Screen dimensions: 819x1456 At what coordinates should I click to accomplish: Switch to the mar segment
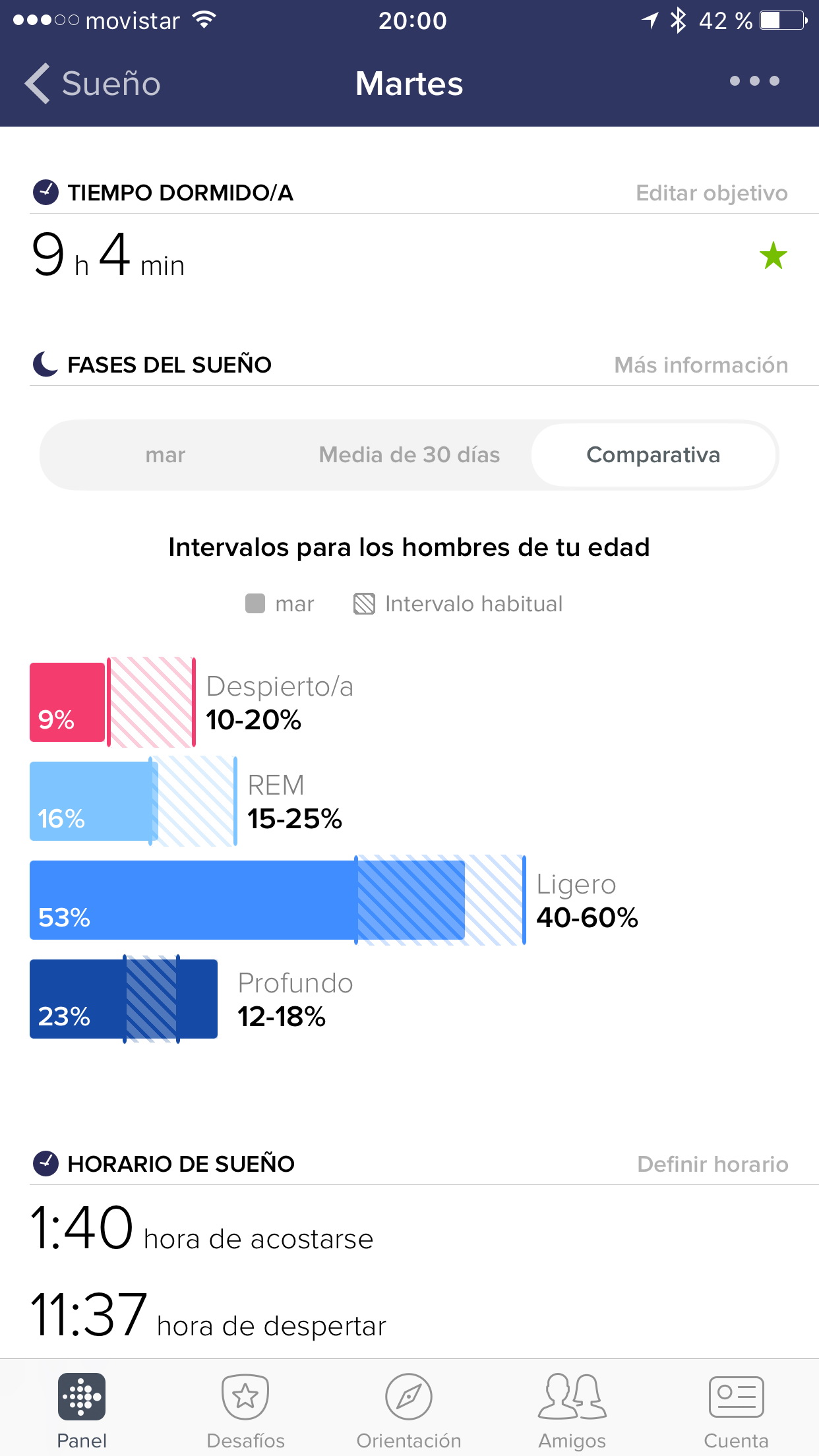[165, 455]
